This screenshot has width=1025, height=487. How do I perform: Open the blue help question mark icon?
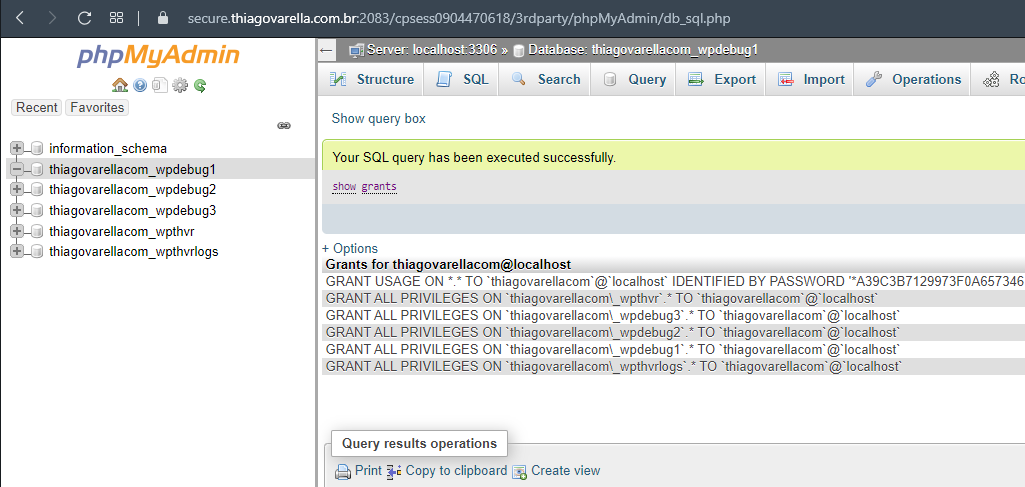pos(140,85)
